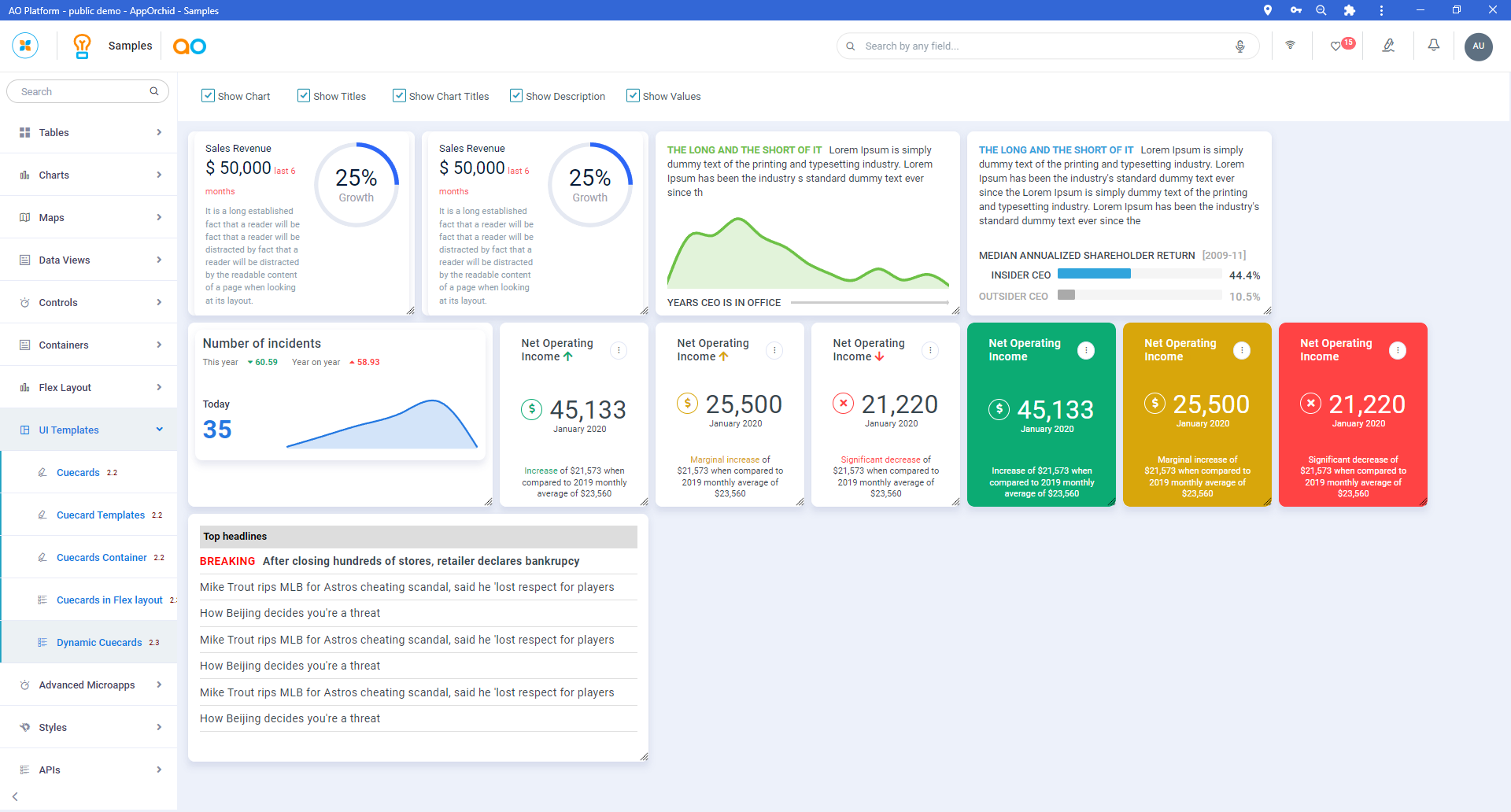Expand the Tables sidebar section

click(88, 132)
